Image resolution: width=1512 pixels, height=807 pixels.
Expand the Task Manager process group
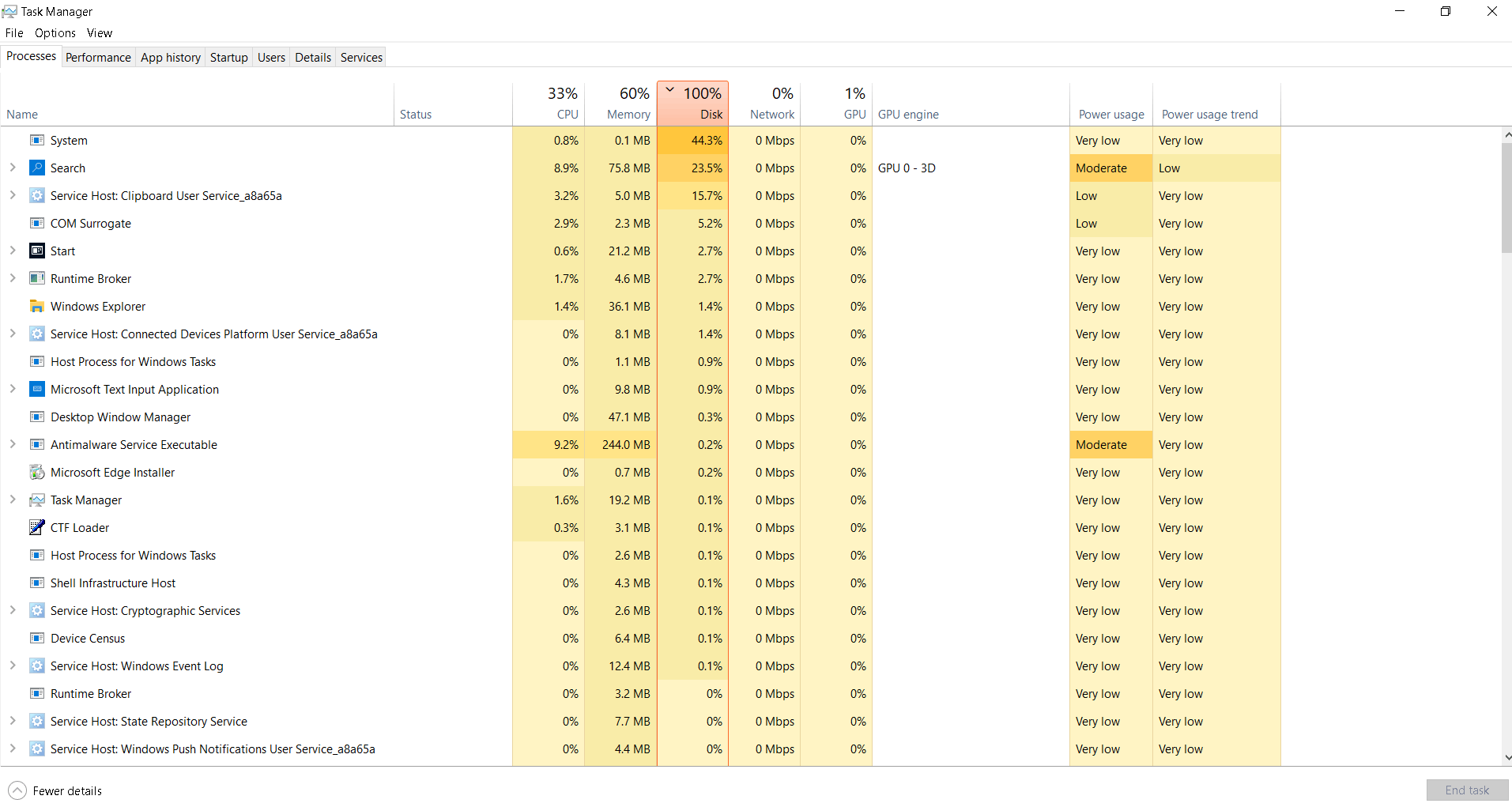13,500
